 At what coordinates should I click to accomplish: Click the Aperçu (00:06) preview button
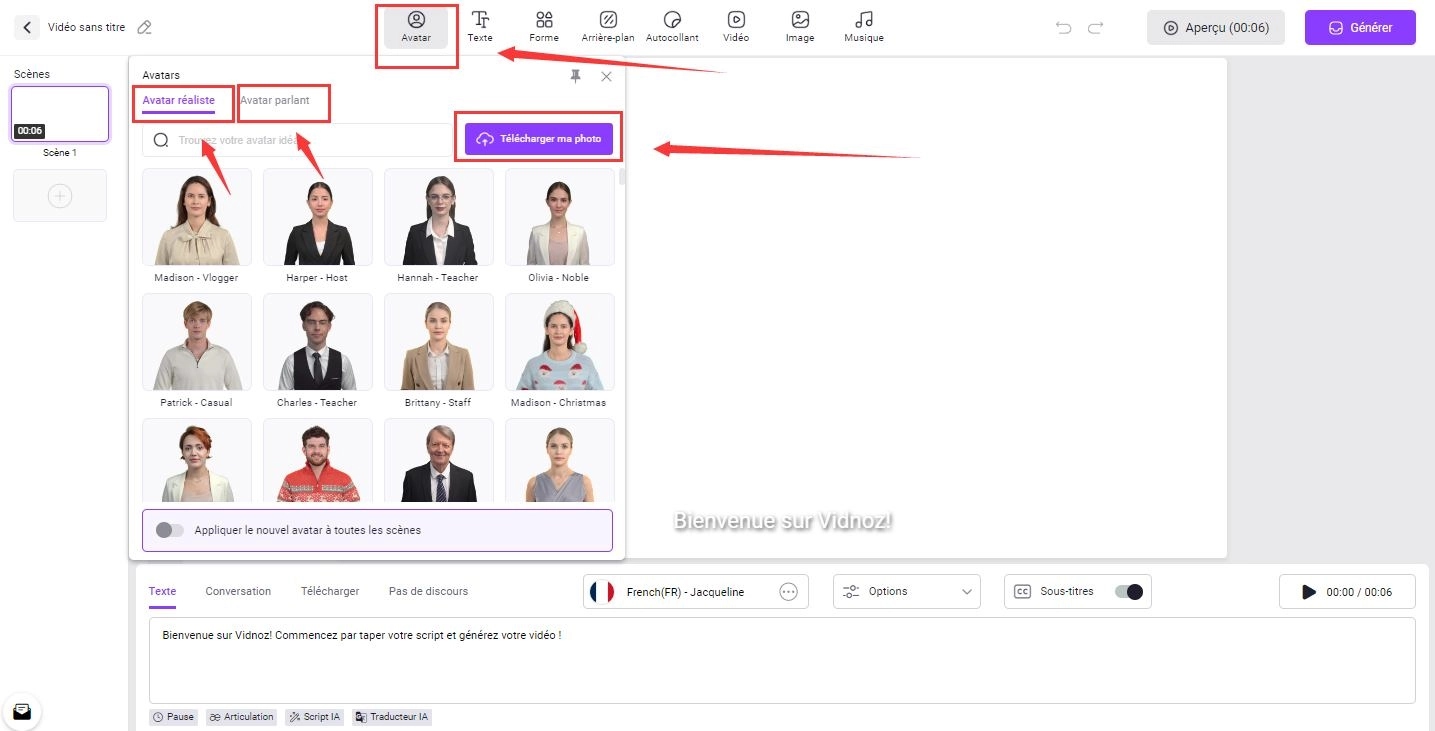[x=1215, y=28]
